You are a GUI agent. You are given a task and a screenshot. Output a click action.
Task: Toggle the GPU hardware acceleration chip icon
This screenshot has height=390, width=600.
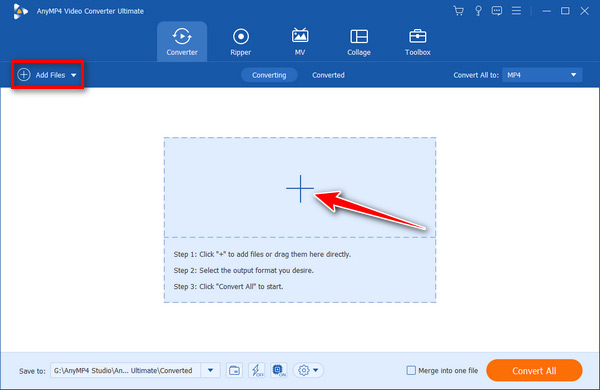pos(279,370)
